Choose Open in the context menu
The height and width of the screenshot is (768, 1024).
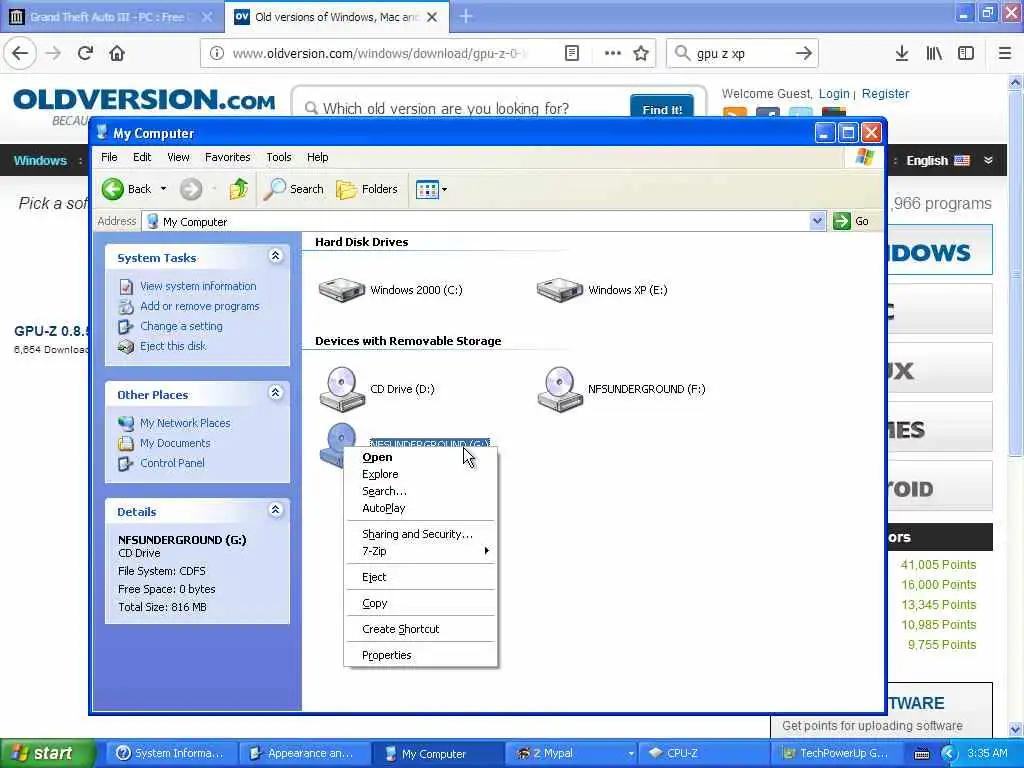[421, 457]
